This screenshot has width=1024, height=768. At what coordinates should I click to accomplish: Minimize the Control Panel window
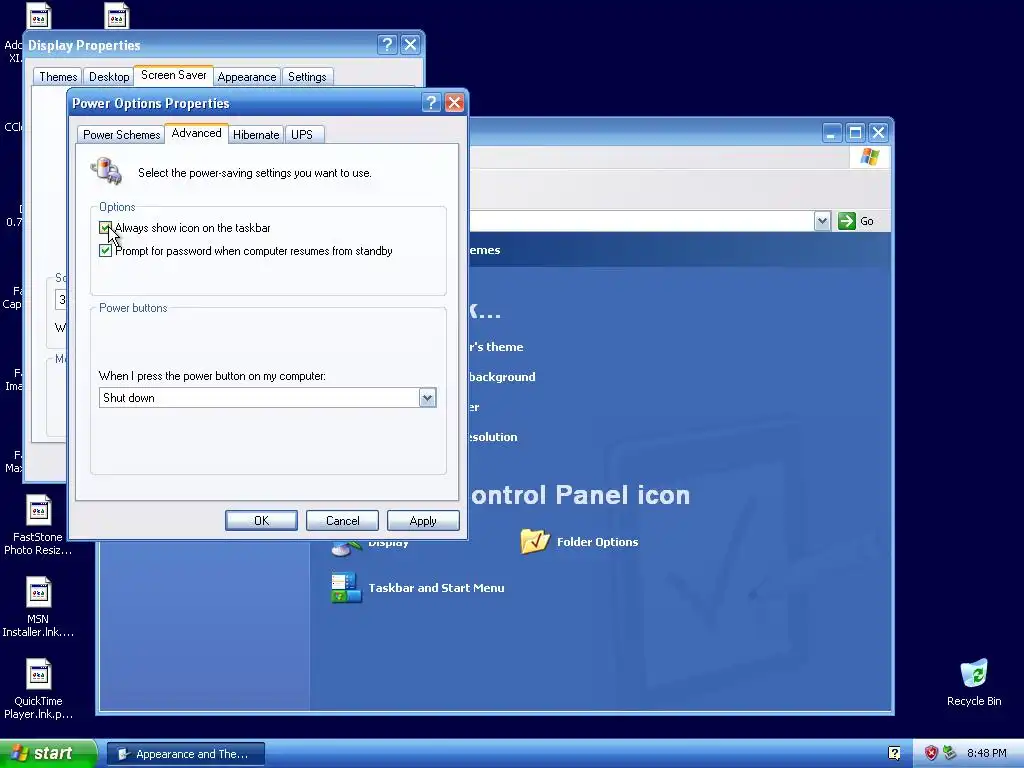pyautogui.click(x=831, y=133)
